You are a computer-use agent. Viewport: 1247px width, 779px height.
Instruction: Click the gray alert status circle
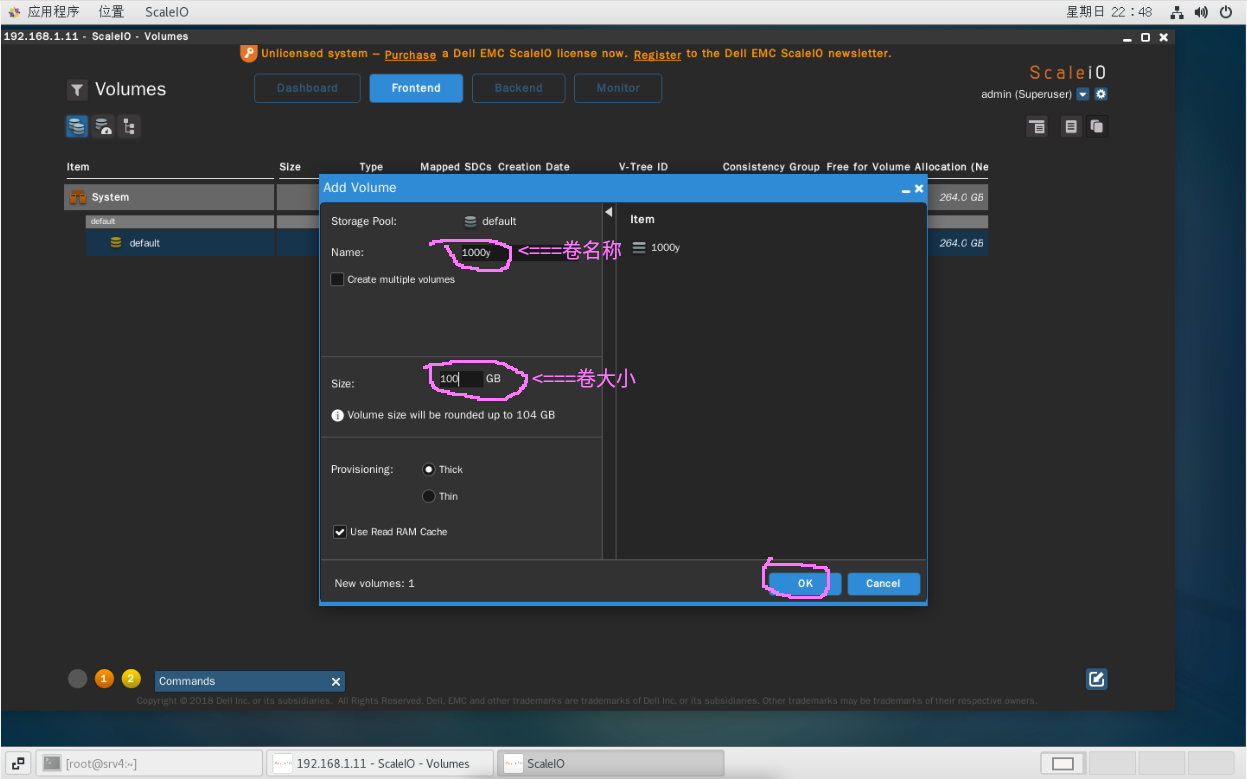coord(77,678)
